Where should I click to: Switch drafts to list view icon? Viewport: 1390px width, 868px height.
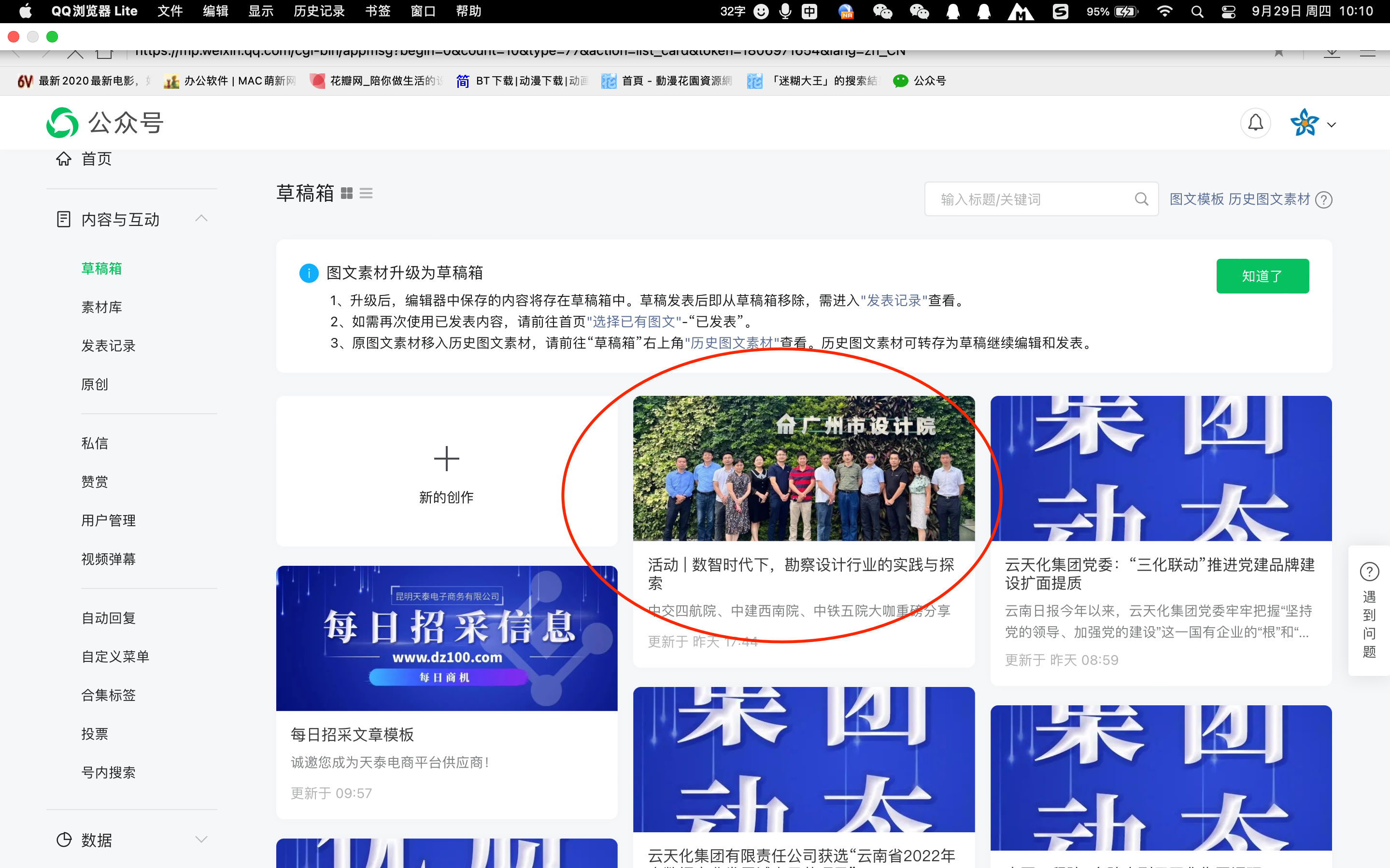pos(366,194)
